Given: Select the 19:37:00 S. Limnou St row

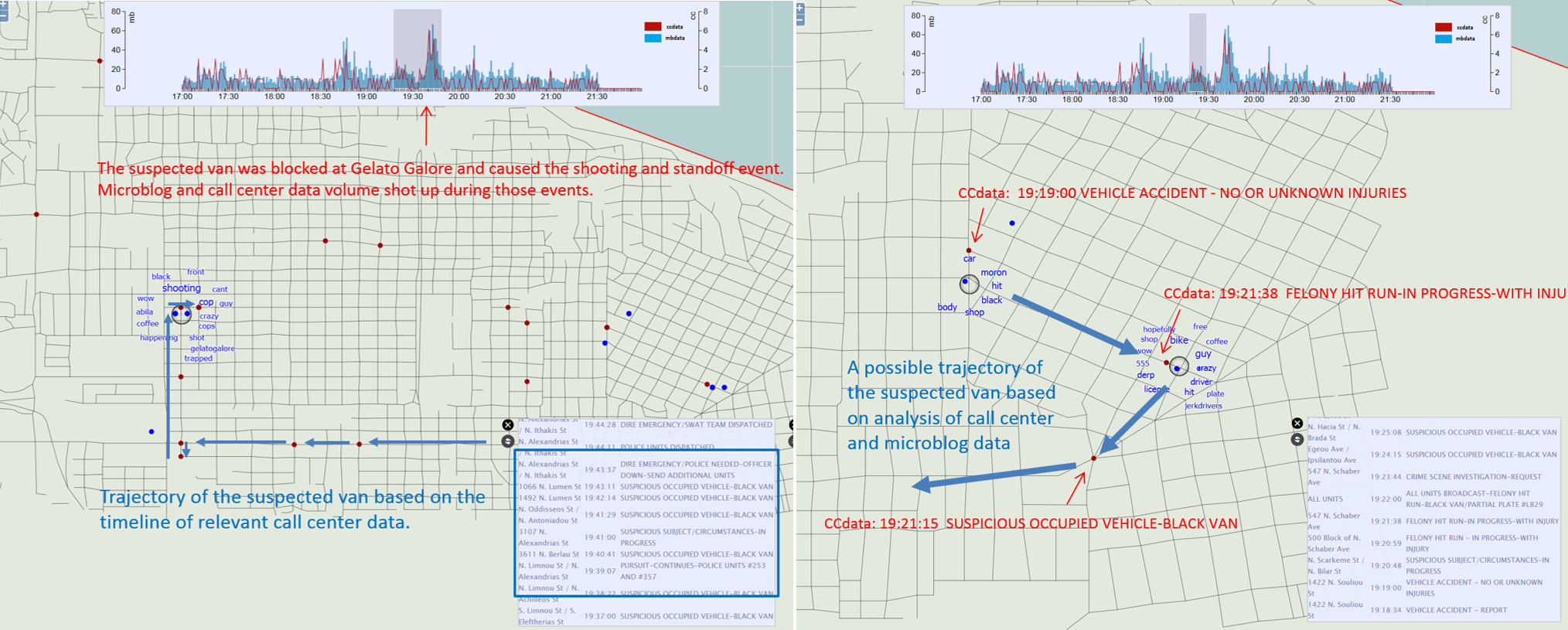Looking at the screenshot, I should [646, 616].
